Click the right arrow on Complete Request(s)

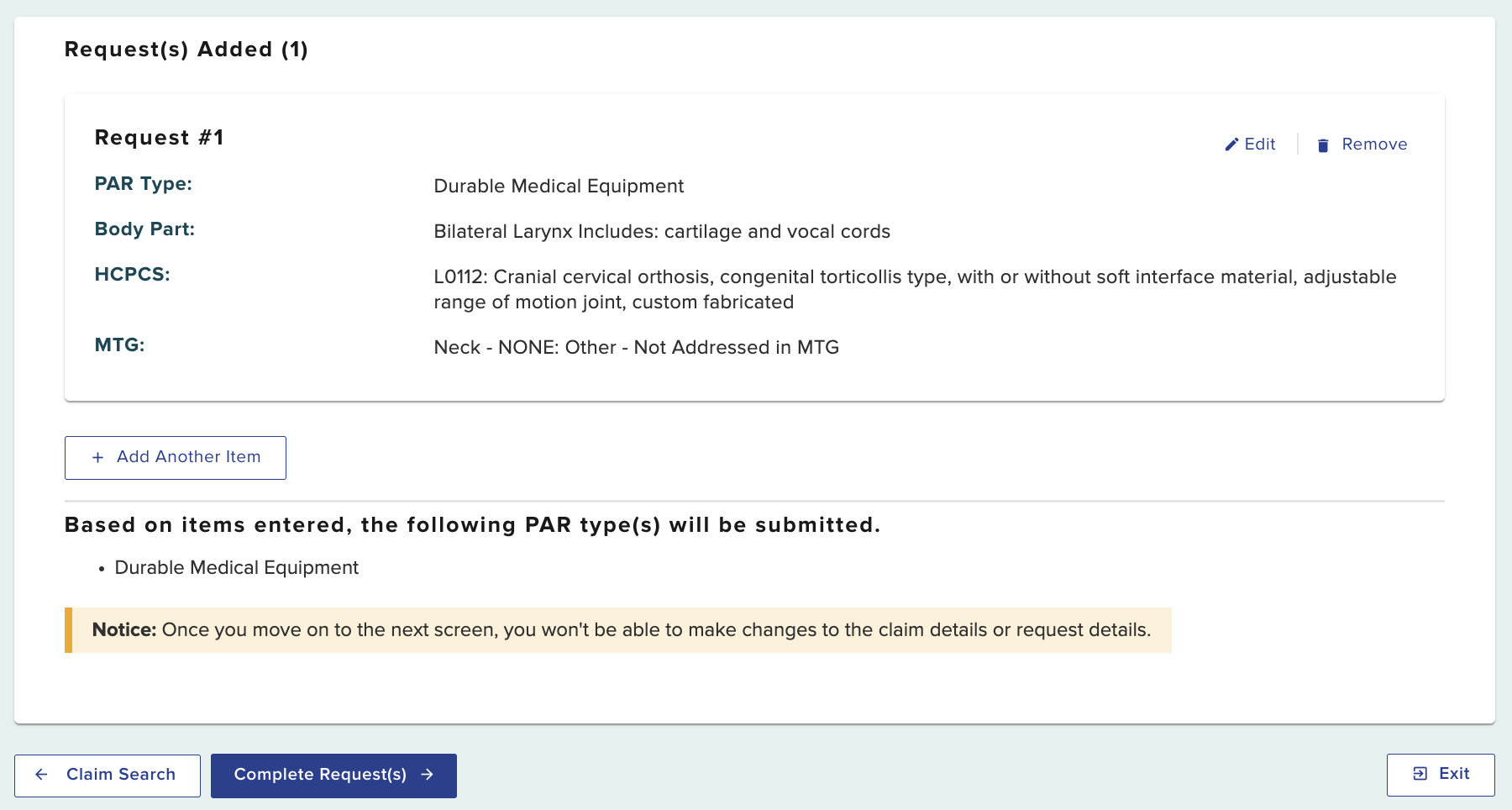428,775
